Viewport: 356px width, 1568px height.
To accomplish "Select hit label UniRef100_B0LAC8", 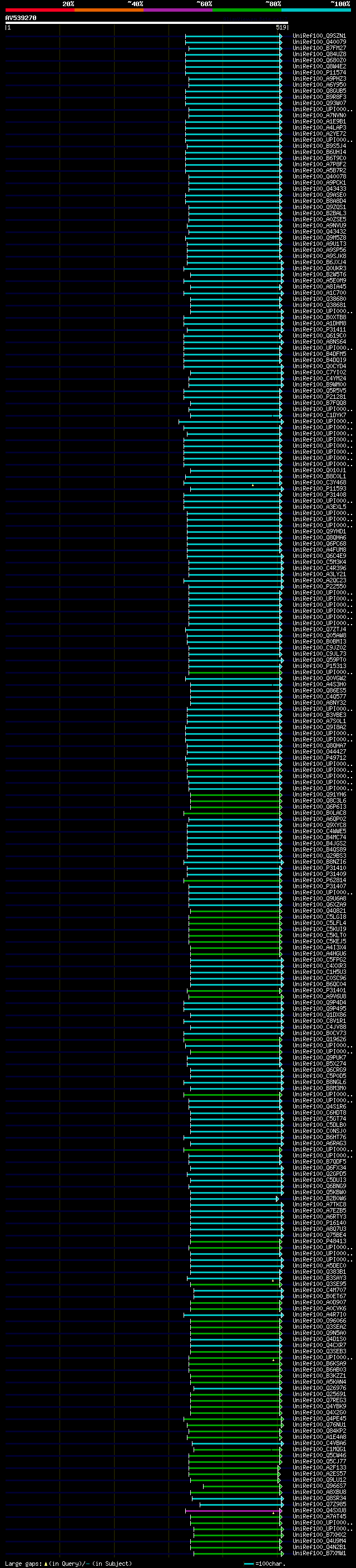I will pyautogui.click(x=319, y=813).
